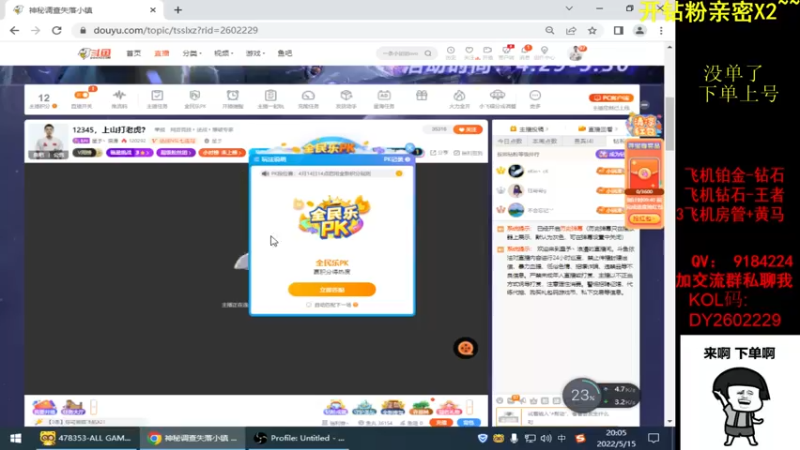Bookmark this page with star icon
The width and height of the screenshot is (800, 450).
[x=592, y=31]
